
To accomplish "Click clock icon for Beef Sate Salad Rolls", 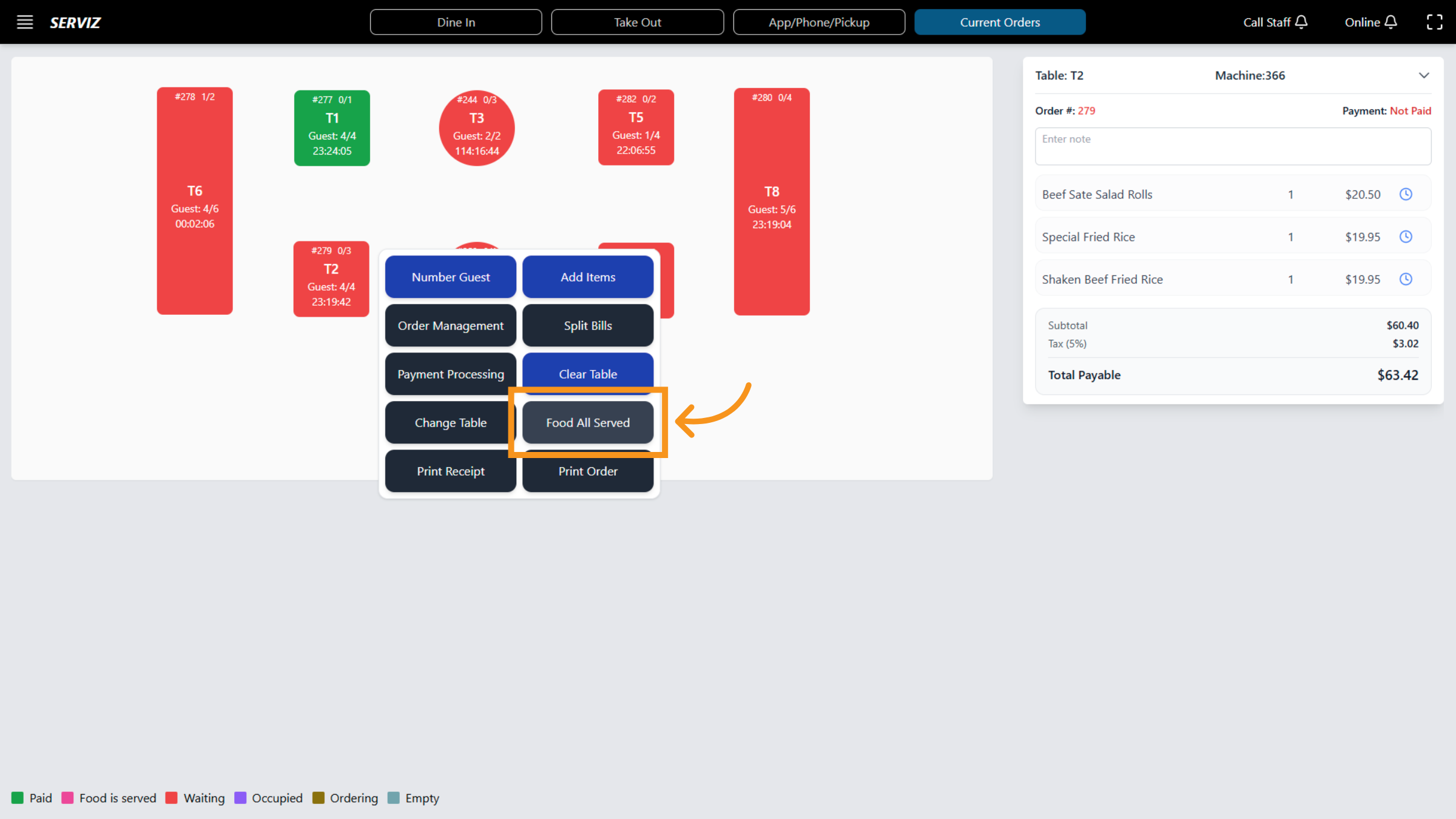I will click(x=1406, y=194).
